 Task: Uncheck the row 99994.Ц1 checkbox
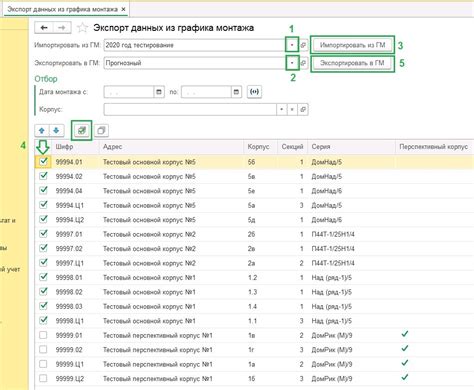point(43,205)
